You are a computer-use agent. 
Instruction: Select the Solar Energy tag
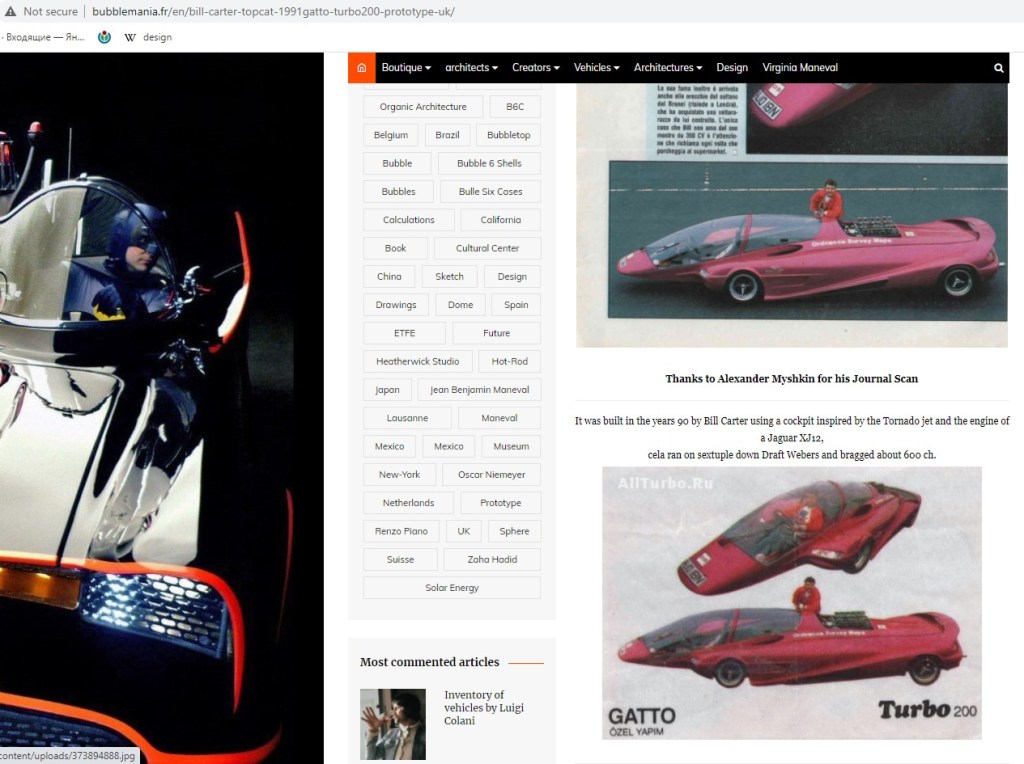[452, 588]
